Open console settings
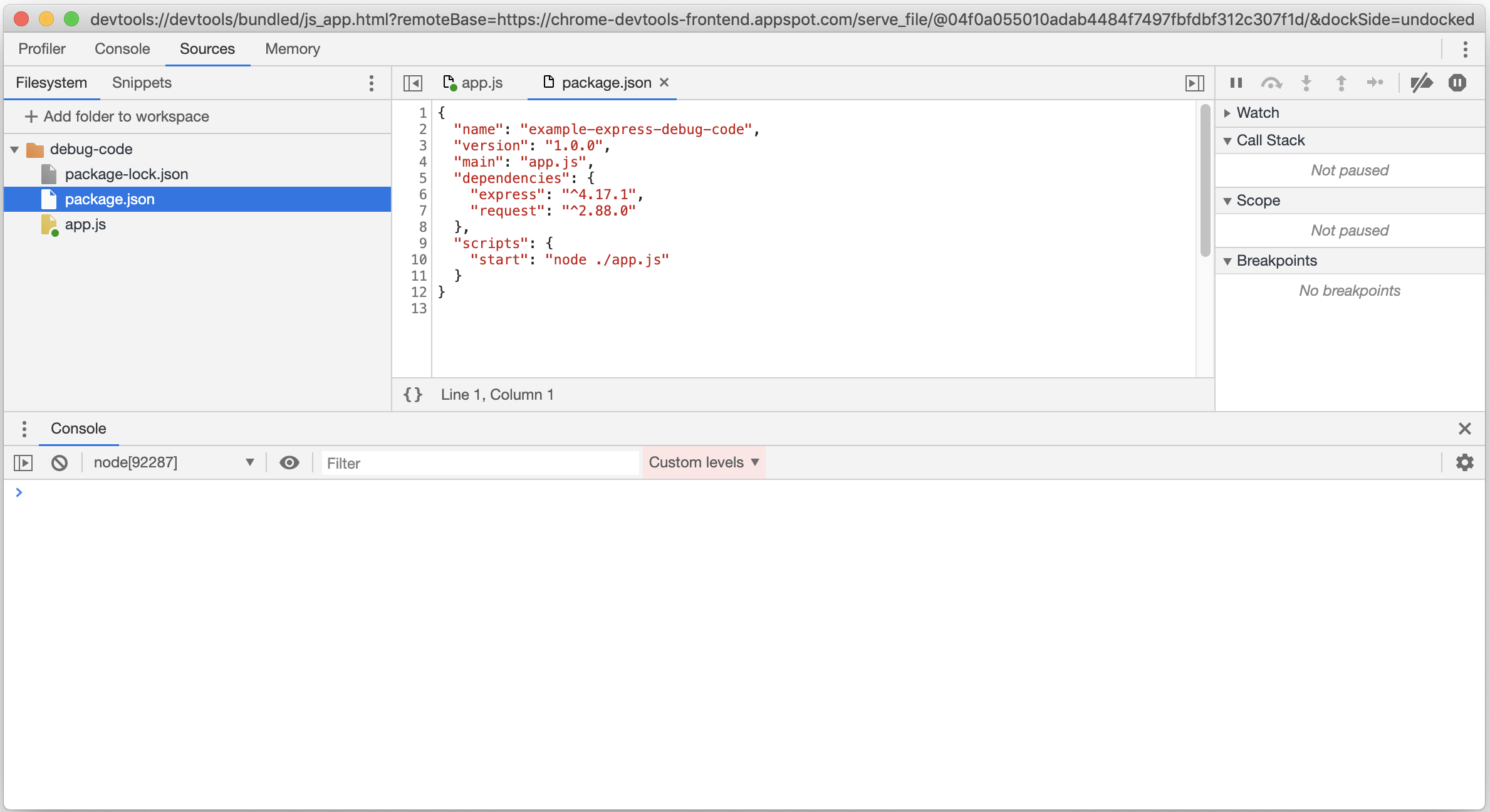This screenshot has width=1490, height=812. pos(1465,462)
